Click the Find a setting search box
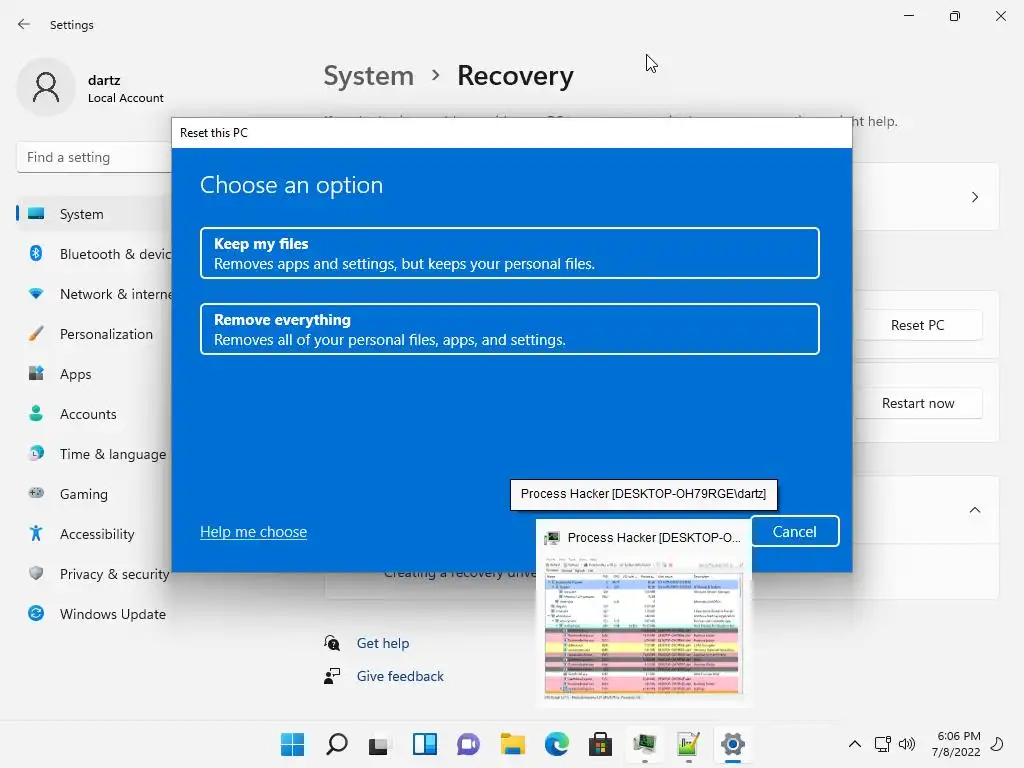This screenshot has height=768, width=1024. click(x=94, y=157)
